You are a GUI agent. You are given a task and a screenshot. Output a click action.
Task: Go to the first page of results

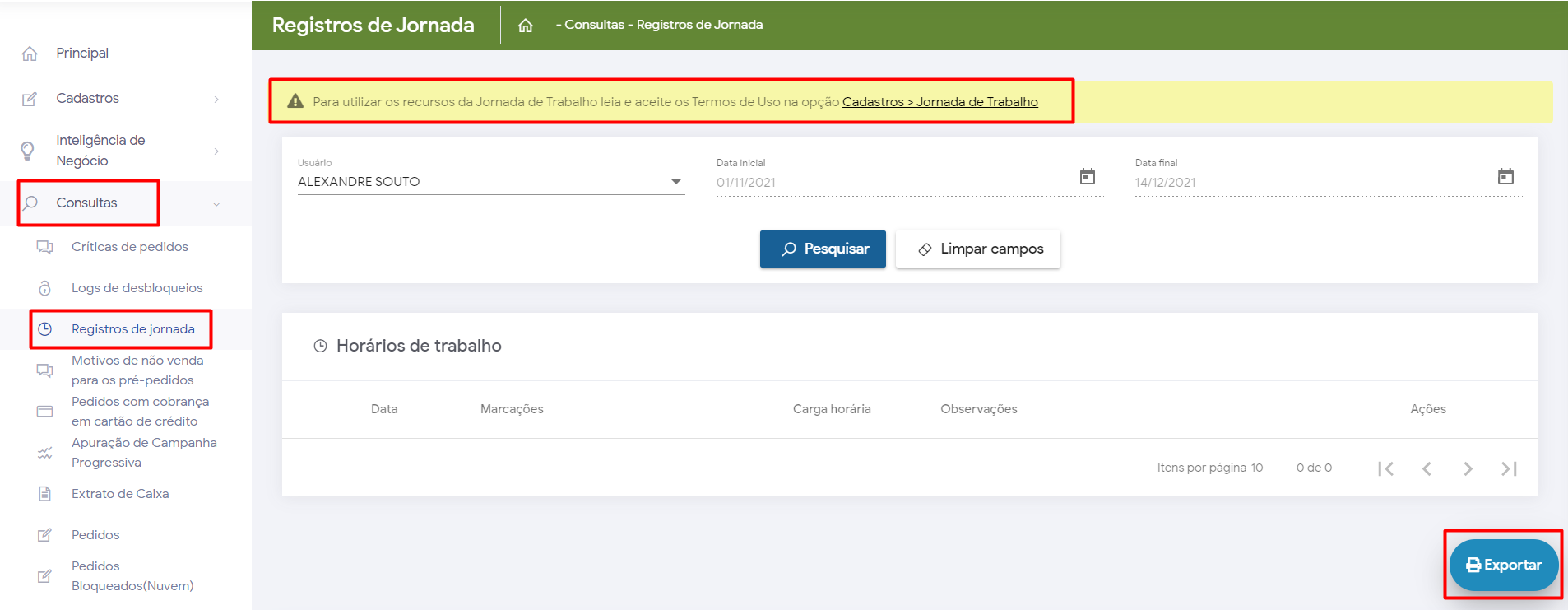1386,468
